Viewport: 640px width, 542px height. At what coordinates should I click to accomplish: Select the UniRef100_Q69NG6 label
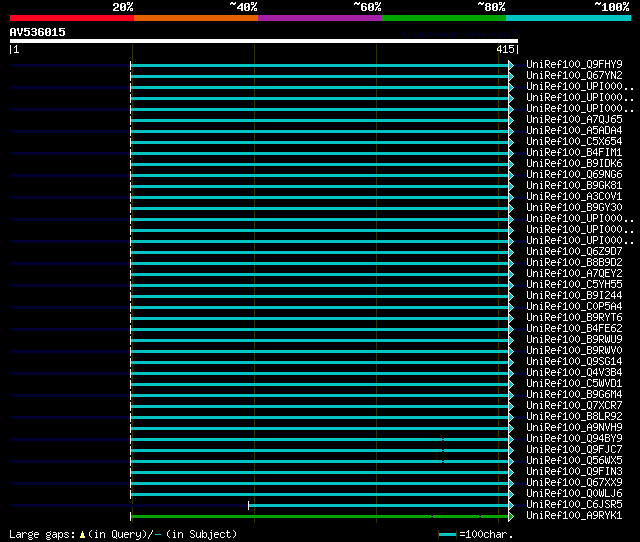click(x=574, y=175)
